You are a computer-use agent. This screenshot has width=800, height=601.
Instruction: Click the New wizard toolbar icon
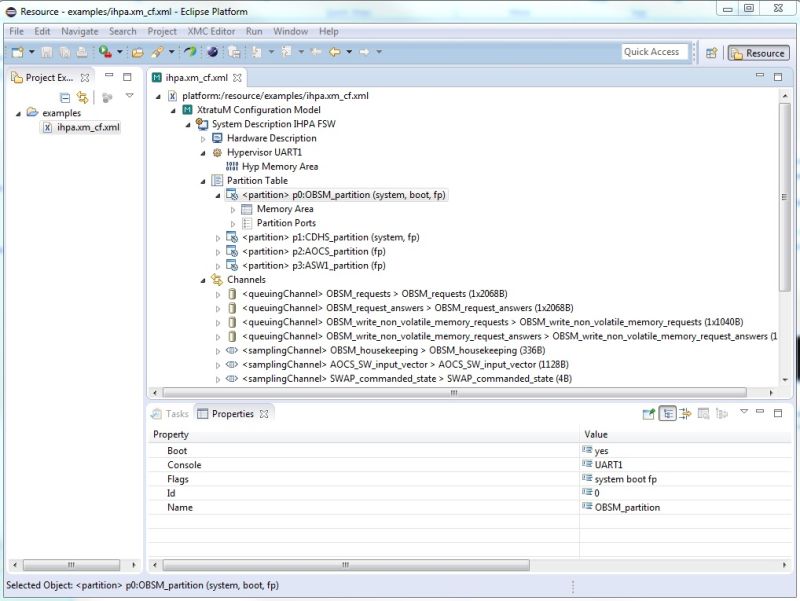[17, 52]
